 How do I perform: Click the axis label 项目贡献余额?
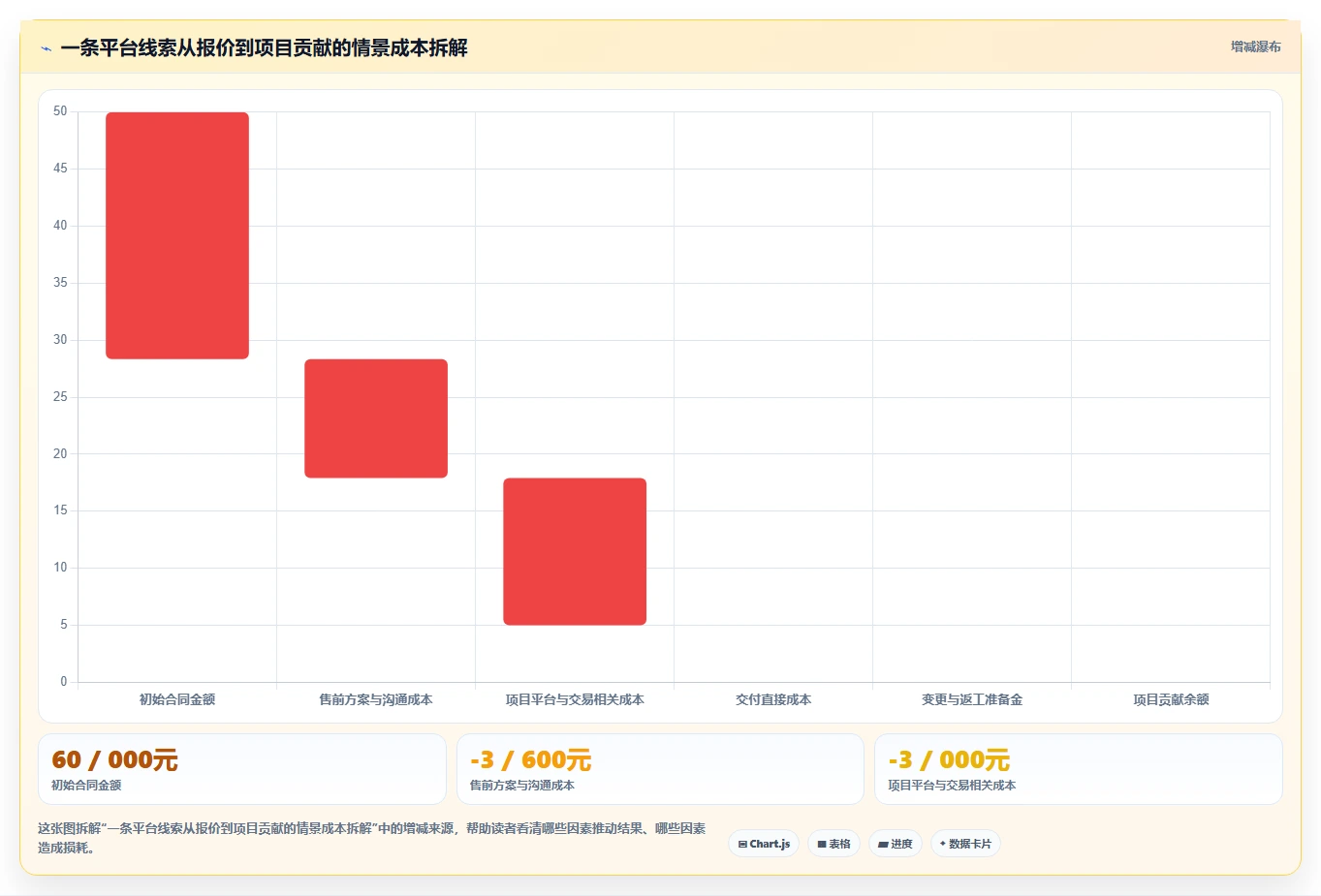pyautogui.click(x=1171, y=699)
